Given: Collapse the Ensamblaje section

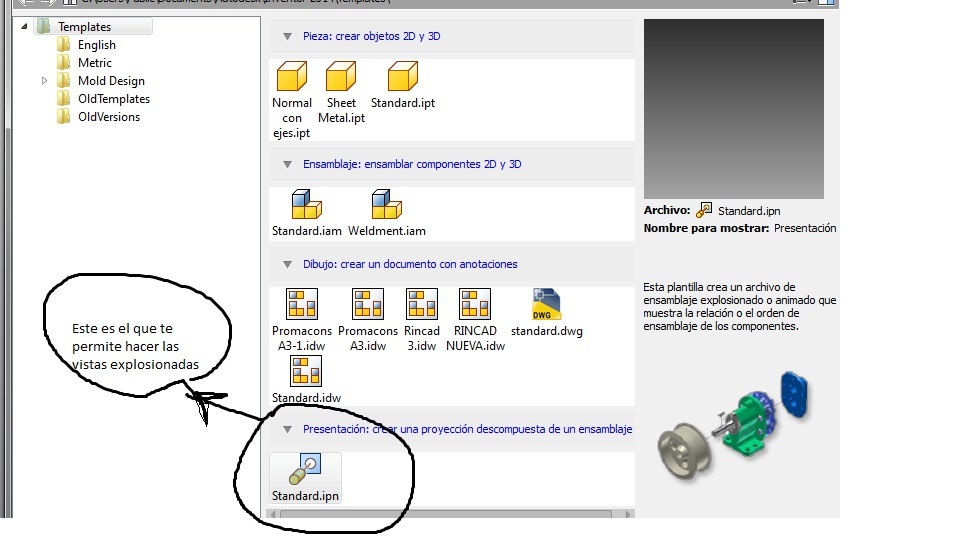Looking at the screenshot, I should click(x=287, y=165).
